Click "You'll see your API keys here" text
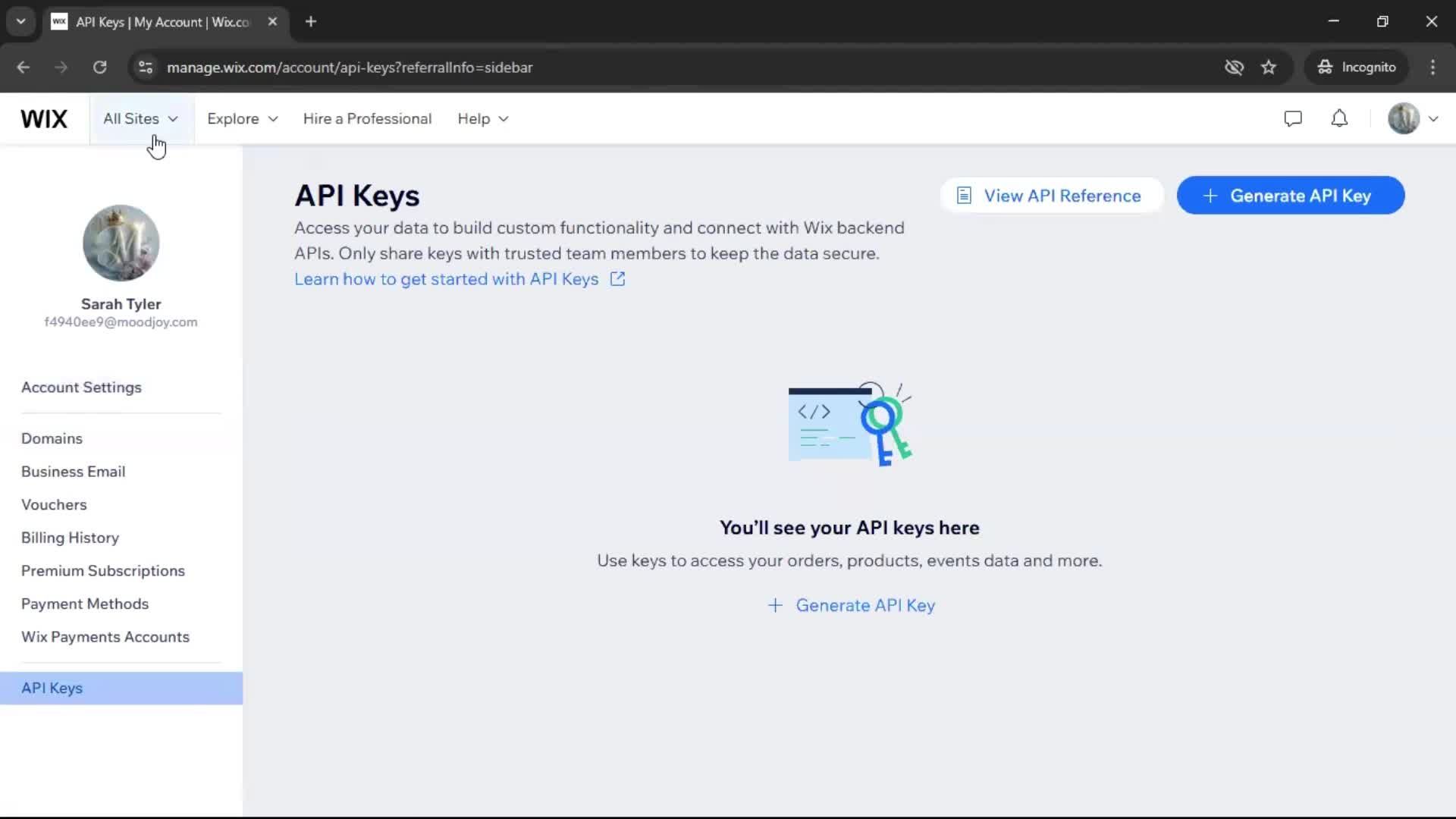The width and height of the screenshot is (1456, 819). [849, 528]
